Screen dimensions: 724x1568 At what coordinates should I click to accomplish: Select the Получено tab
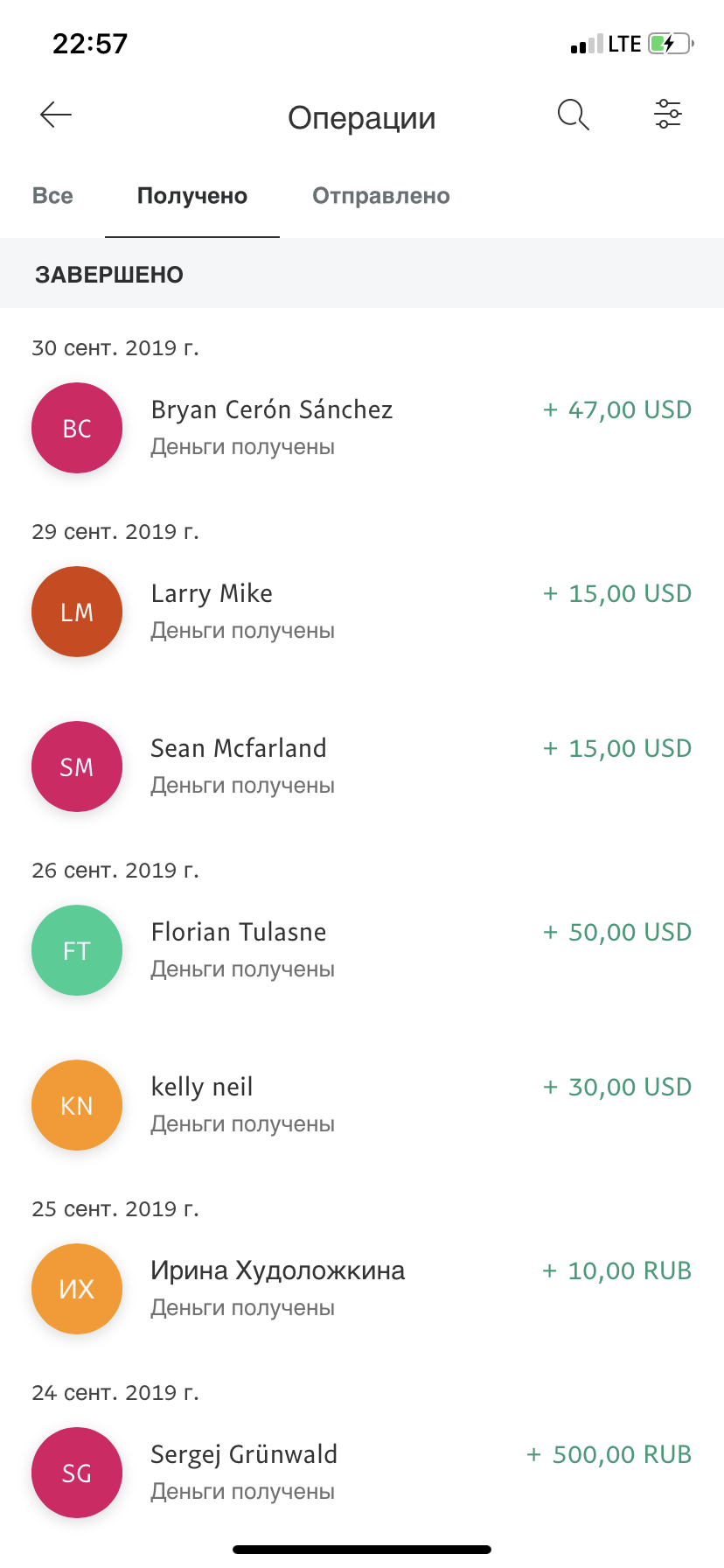[192, 196]
